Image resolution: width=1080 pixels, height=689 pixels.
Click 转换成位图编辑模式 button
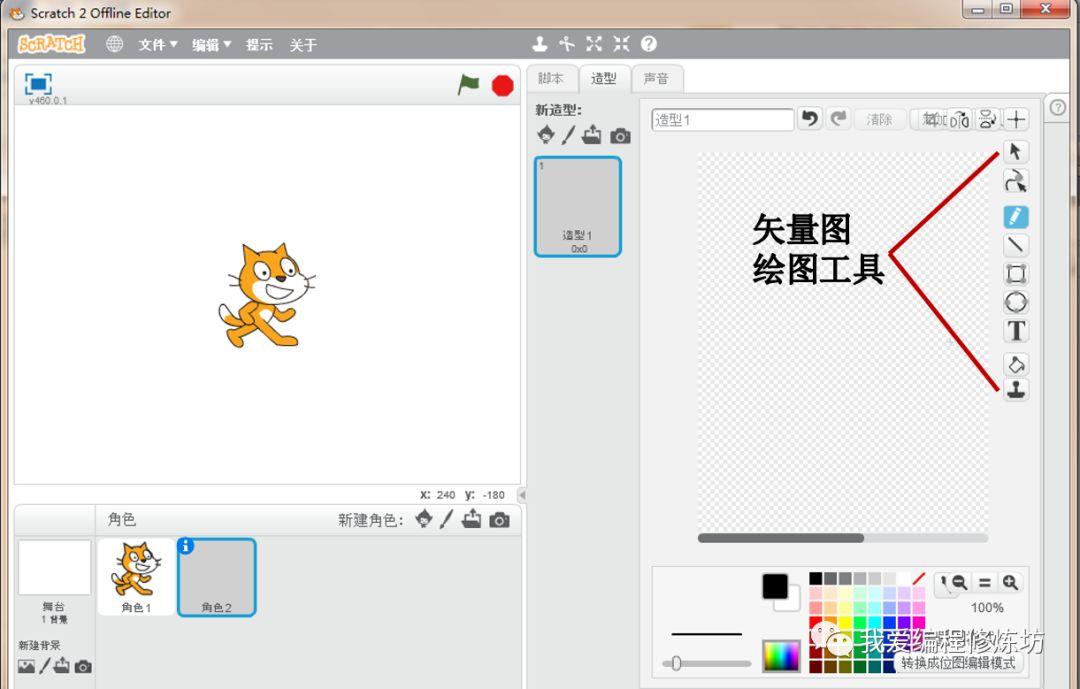tap(958, 663)
